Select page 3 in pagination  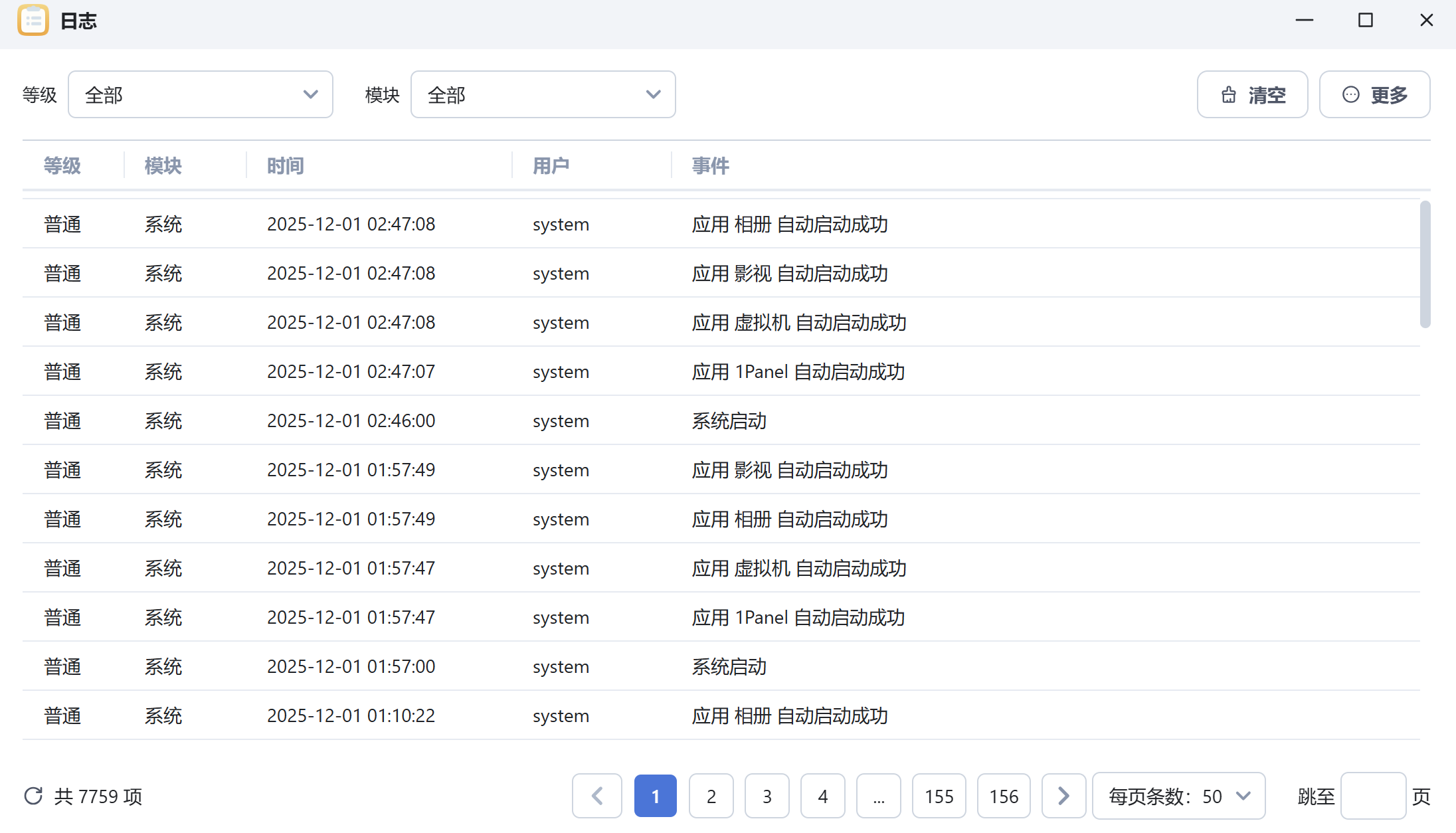pos(767,796)
